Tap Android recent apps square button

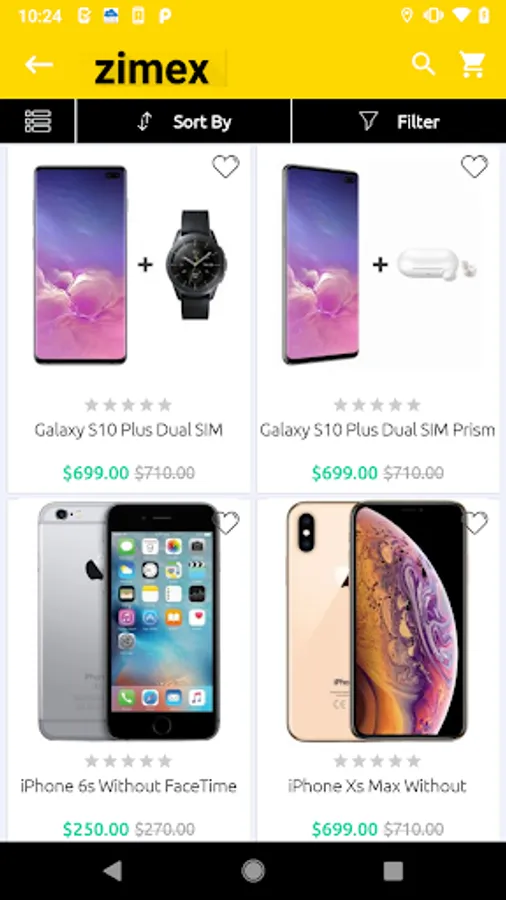click(x=393, y=871)
